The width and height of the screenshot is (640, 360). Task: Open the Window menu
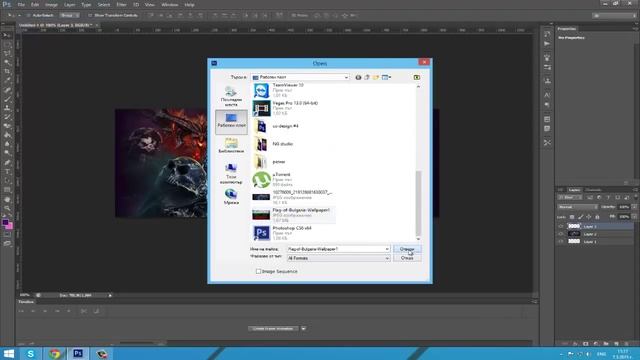point(169,4)
